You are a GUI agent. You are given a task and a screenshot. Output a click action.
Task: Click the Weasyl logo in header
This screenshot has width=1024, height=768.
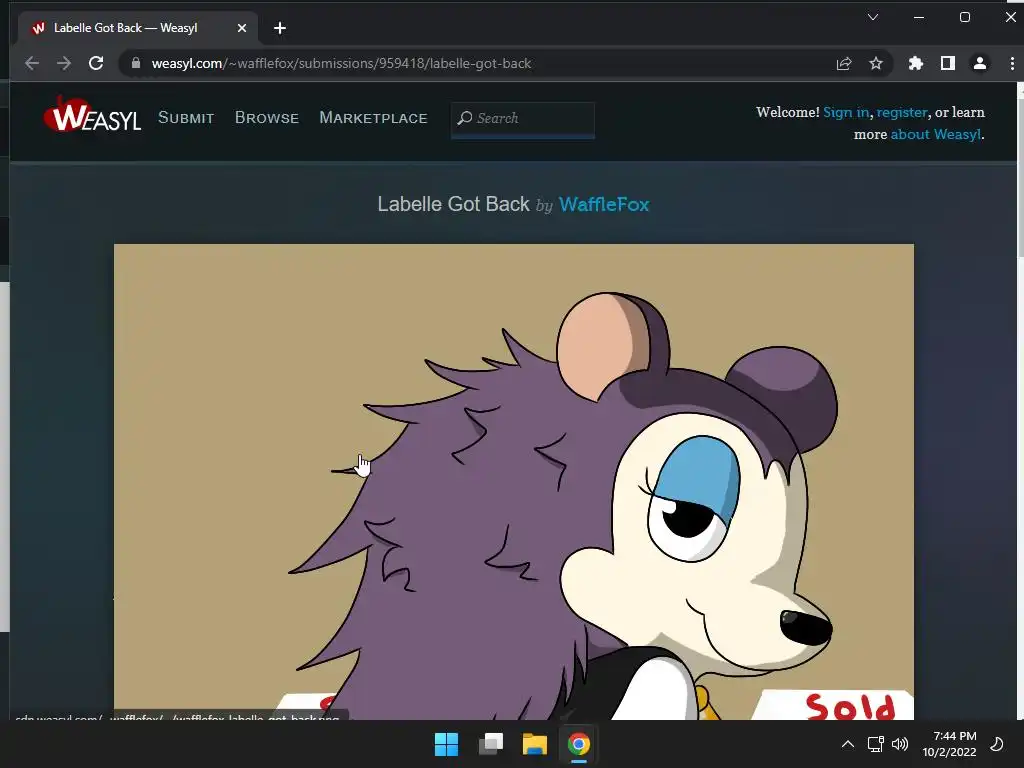[x=92, y=115]
